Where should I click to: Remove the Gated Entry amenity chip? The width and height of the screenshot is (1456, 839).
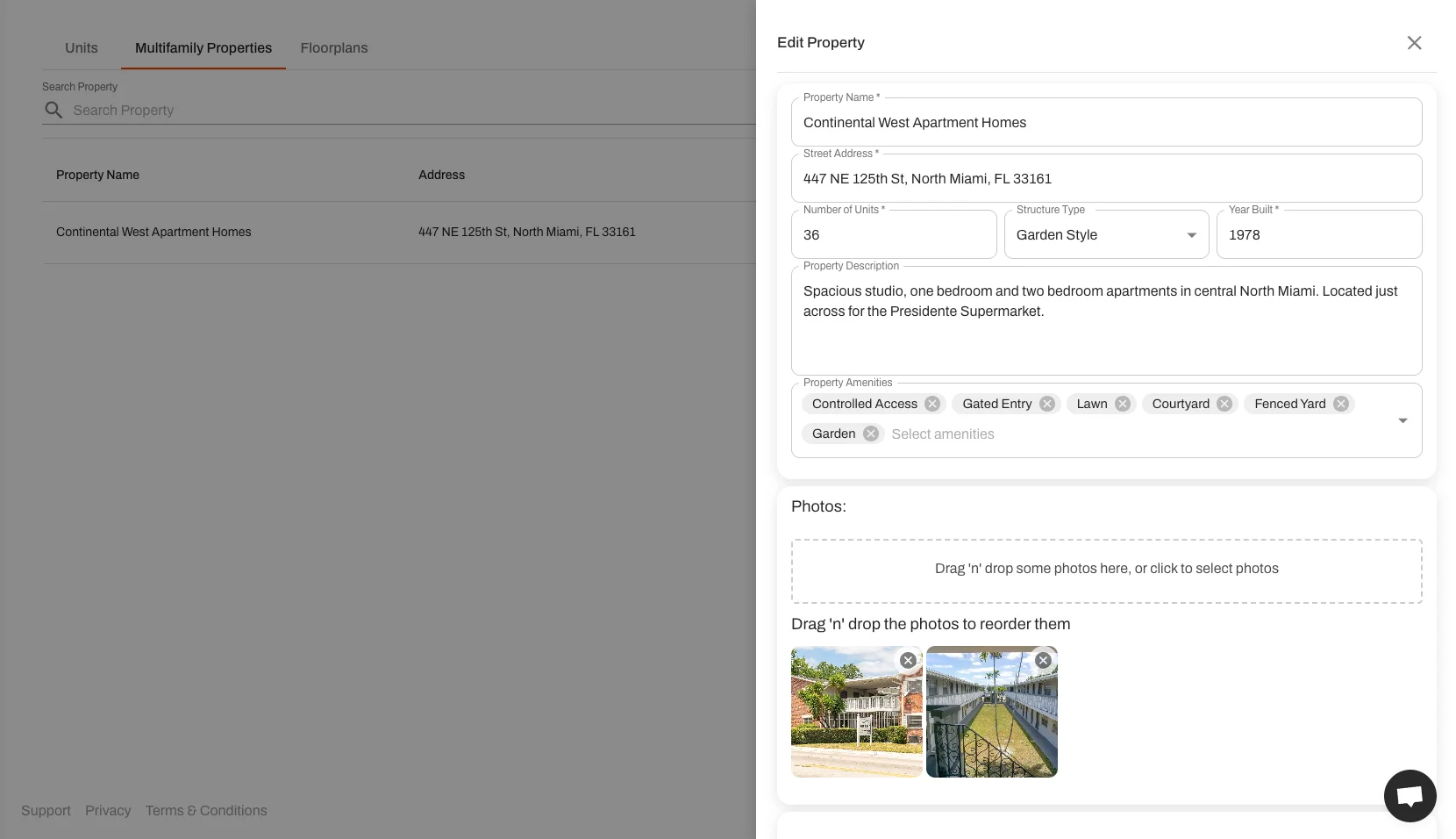tap(1047, 404)
